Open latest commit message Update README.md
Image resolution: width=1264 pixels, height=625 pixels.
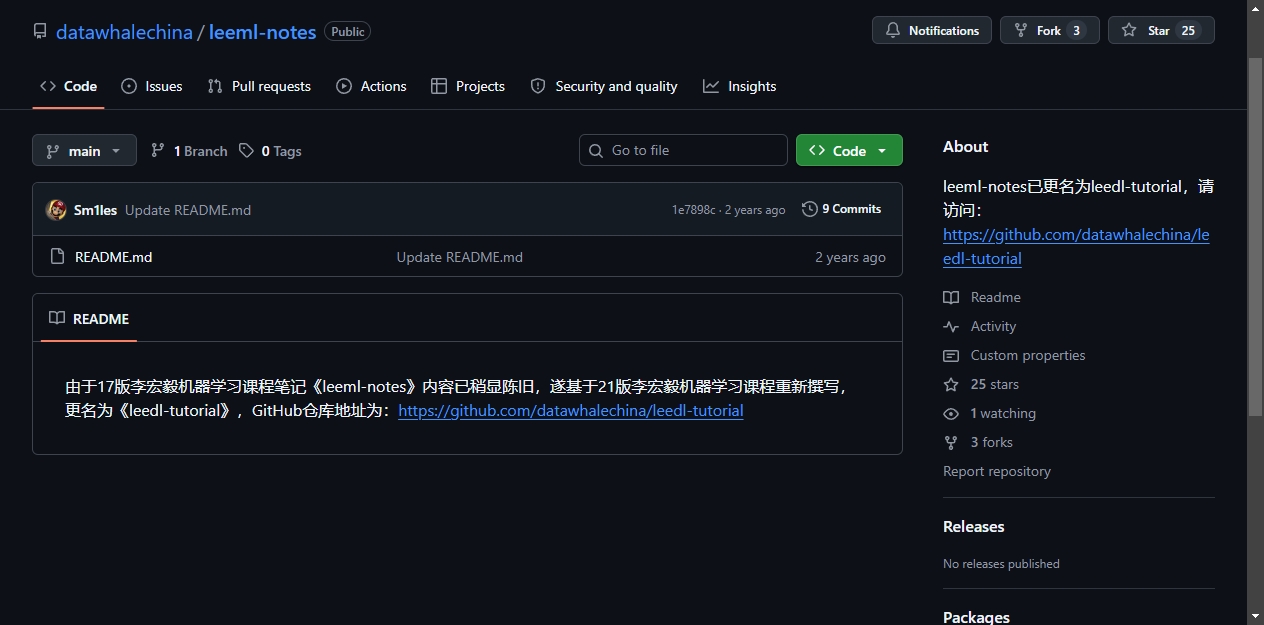[188, 210]
